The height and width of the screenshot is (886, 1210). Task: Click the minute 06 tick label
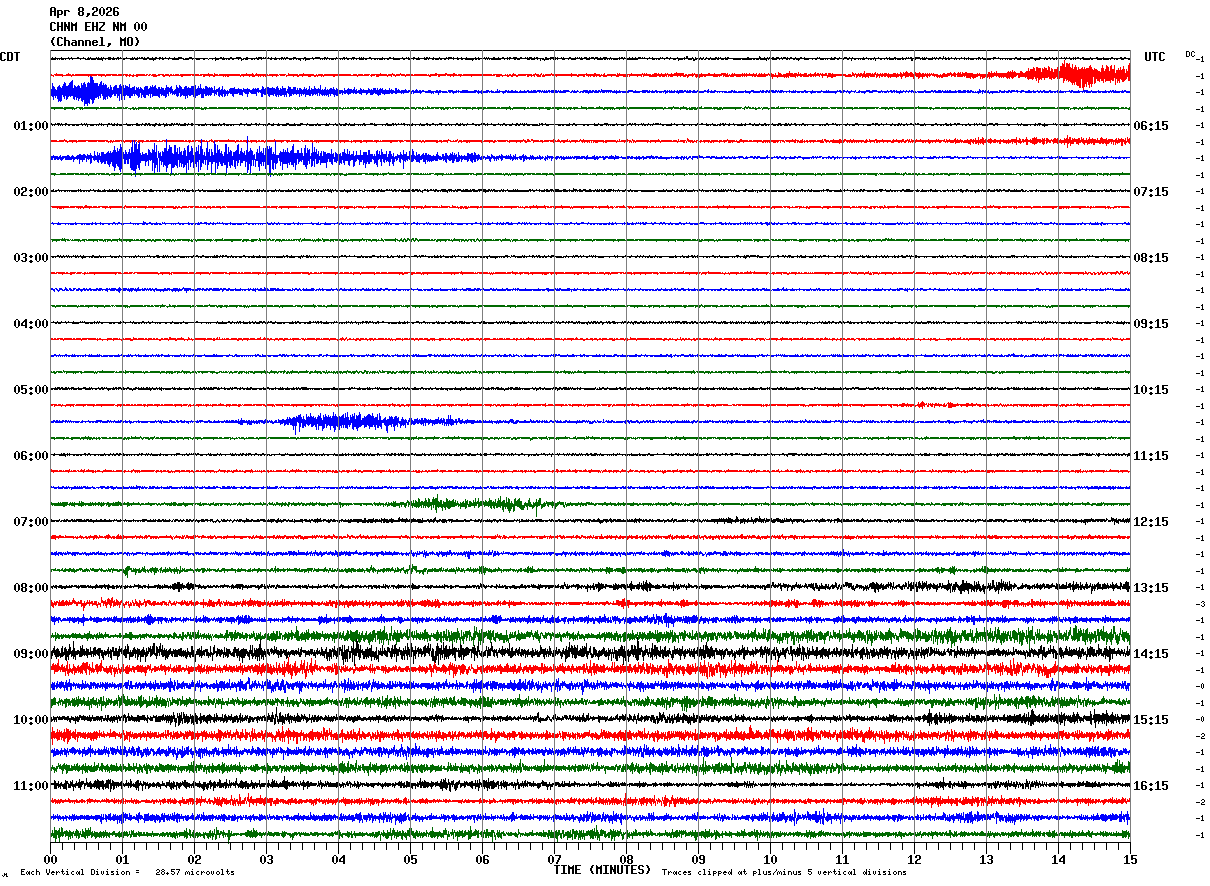[482, 859]
